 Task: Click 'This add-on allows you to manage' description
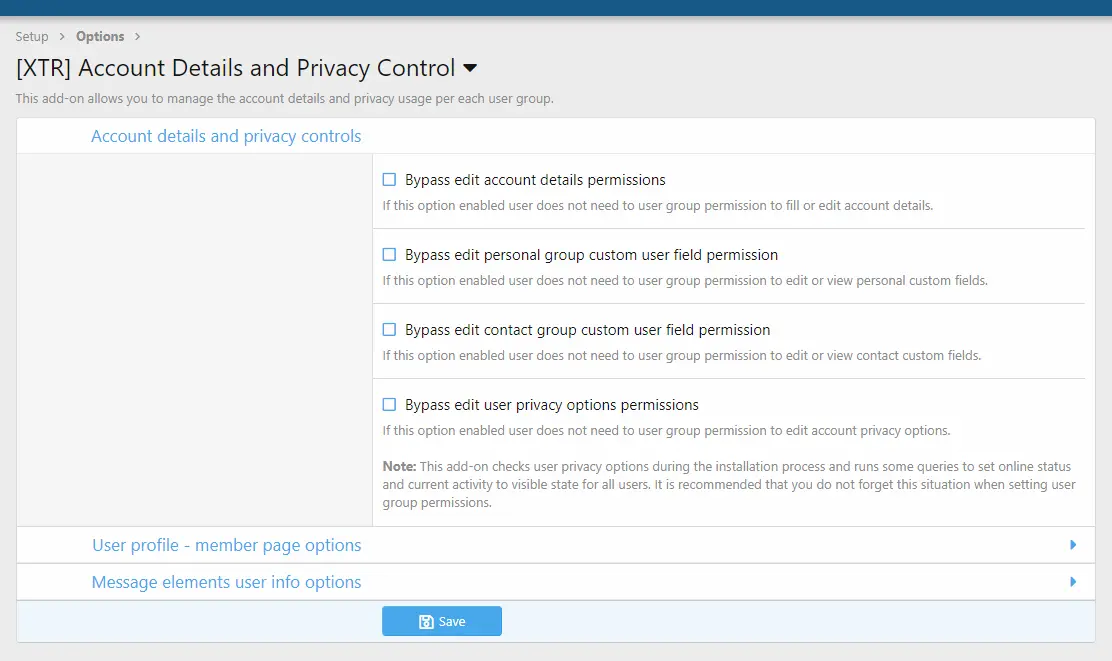[x=284, y=99]
